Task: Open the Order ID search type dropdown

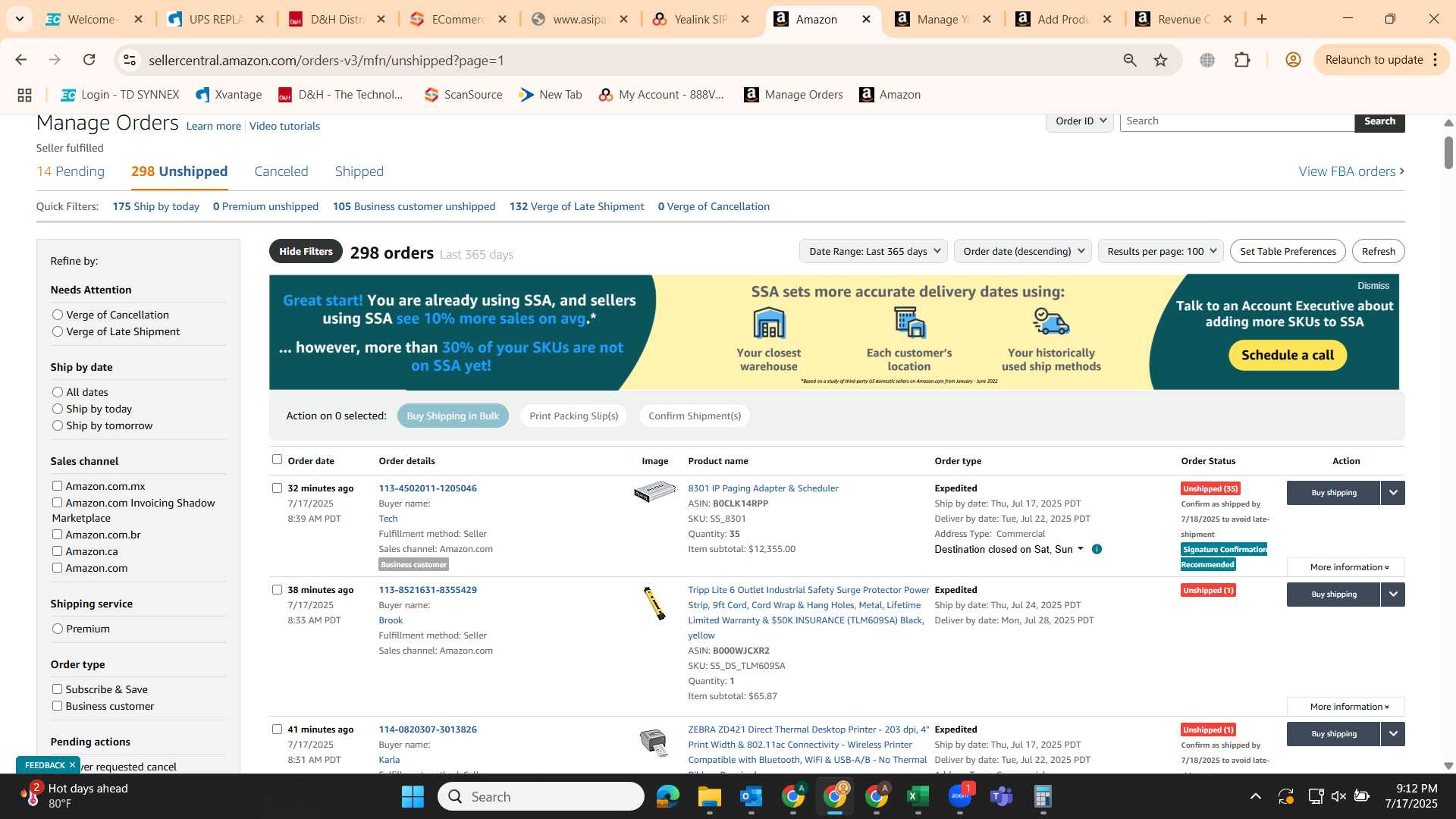Action: click(1080, 121)
